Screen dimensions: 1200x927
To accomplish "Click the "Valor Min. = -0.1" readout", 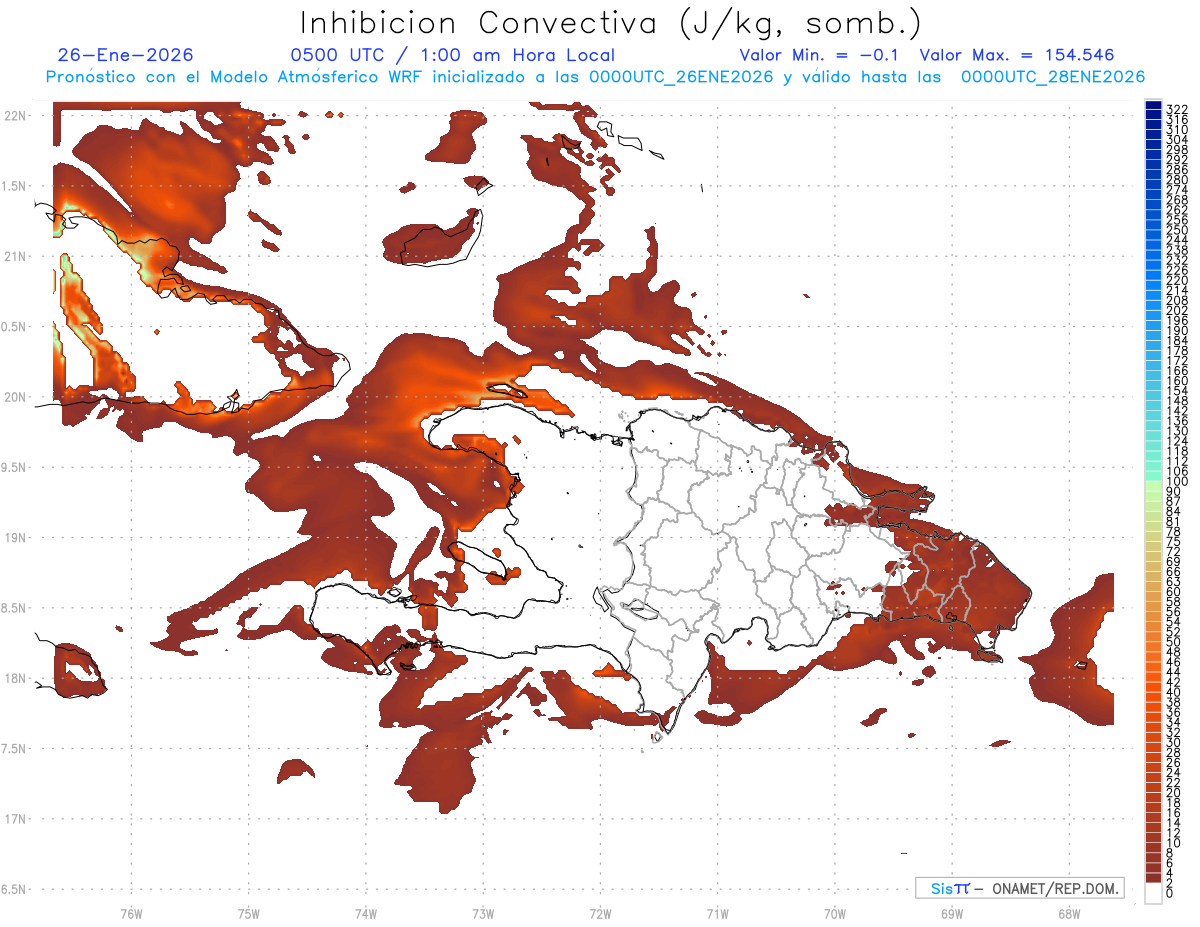I will (x=821, y=55).
